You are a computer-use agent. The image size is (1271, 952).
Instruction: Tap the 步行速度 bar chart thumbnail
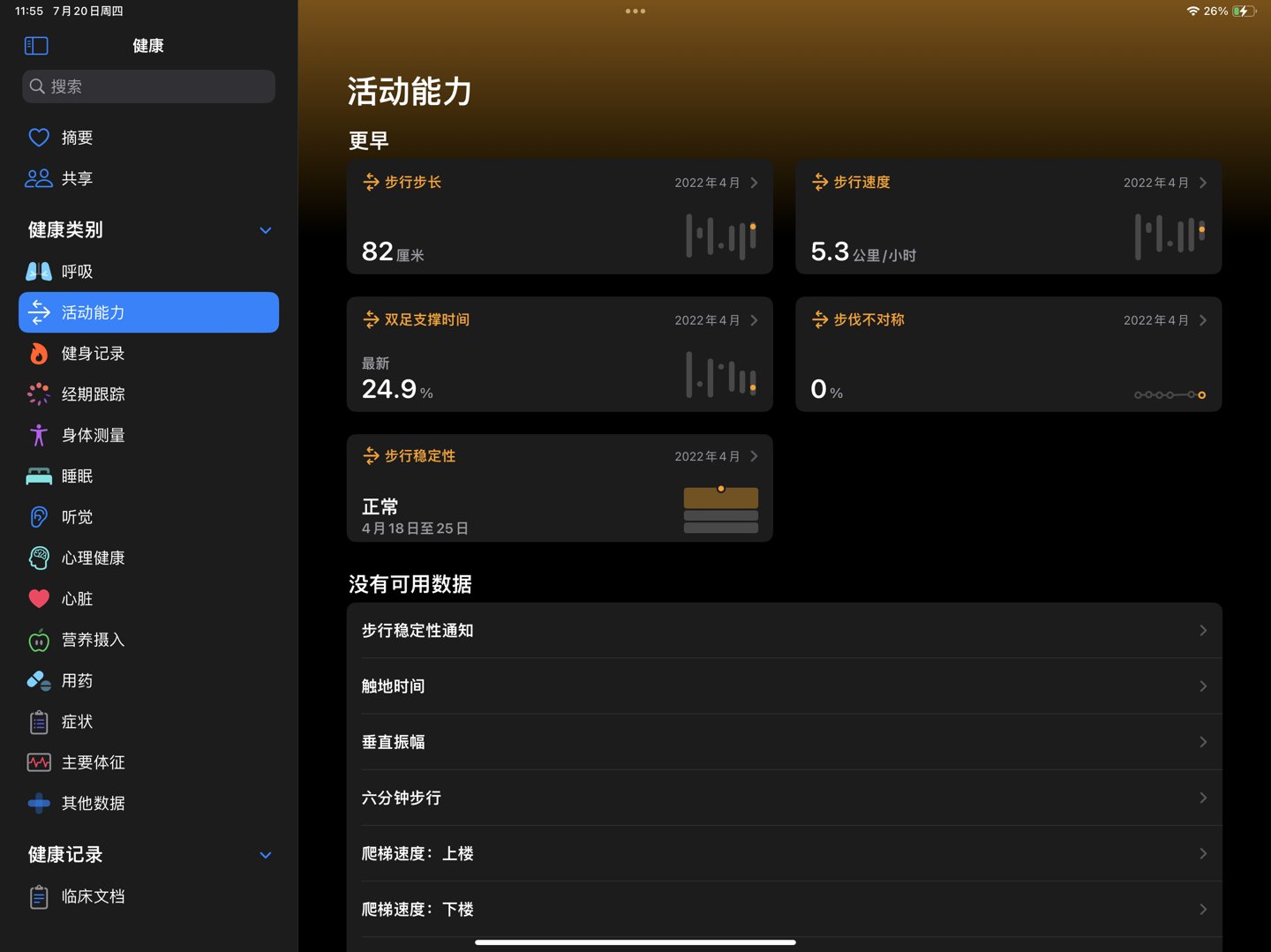point(1169,236)
